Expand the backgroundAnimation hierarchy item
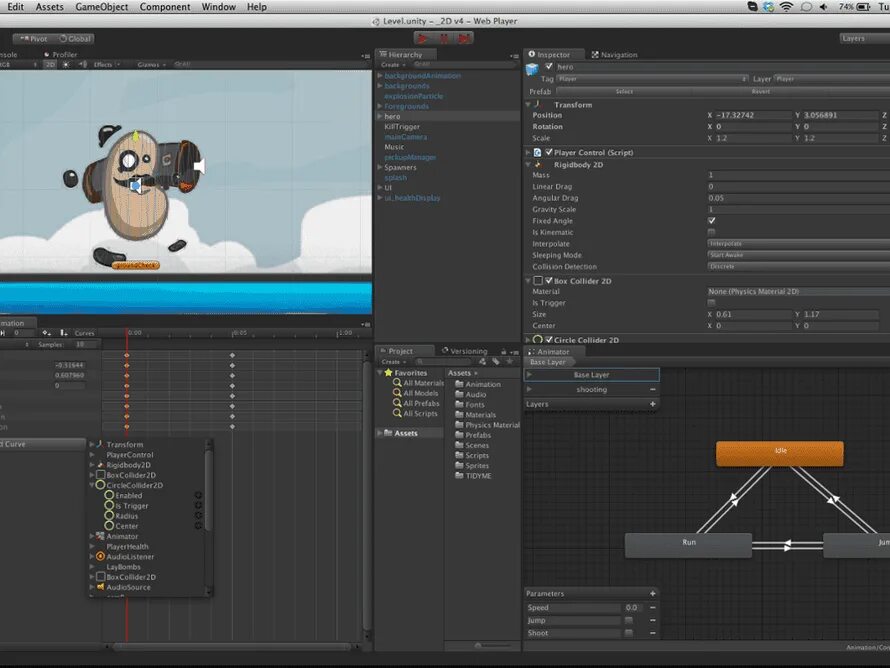This screenshot has height=668, width=890. 380,75
